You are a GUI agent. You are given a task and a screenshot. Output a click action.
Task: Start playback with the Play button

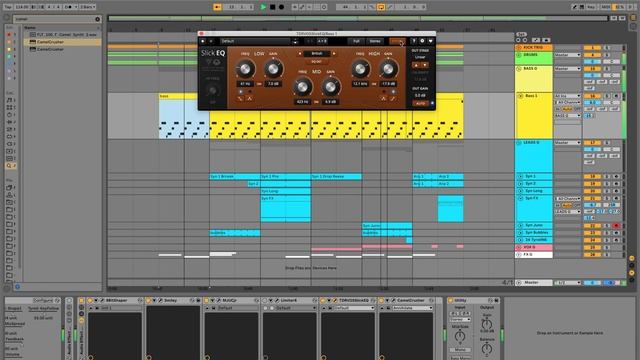point(263,7)
